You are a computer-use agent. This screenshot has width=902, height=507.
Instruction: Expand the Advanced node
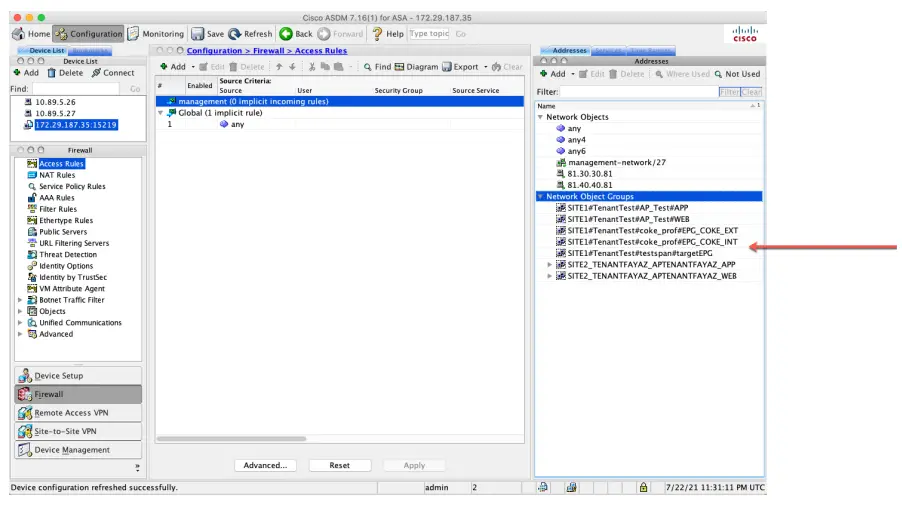click(x=20, y=334)
